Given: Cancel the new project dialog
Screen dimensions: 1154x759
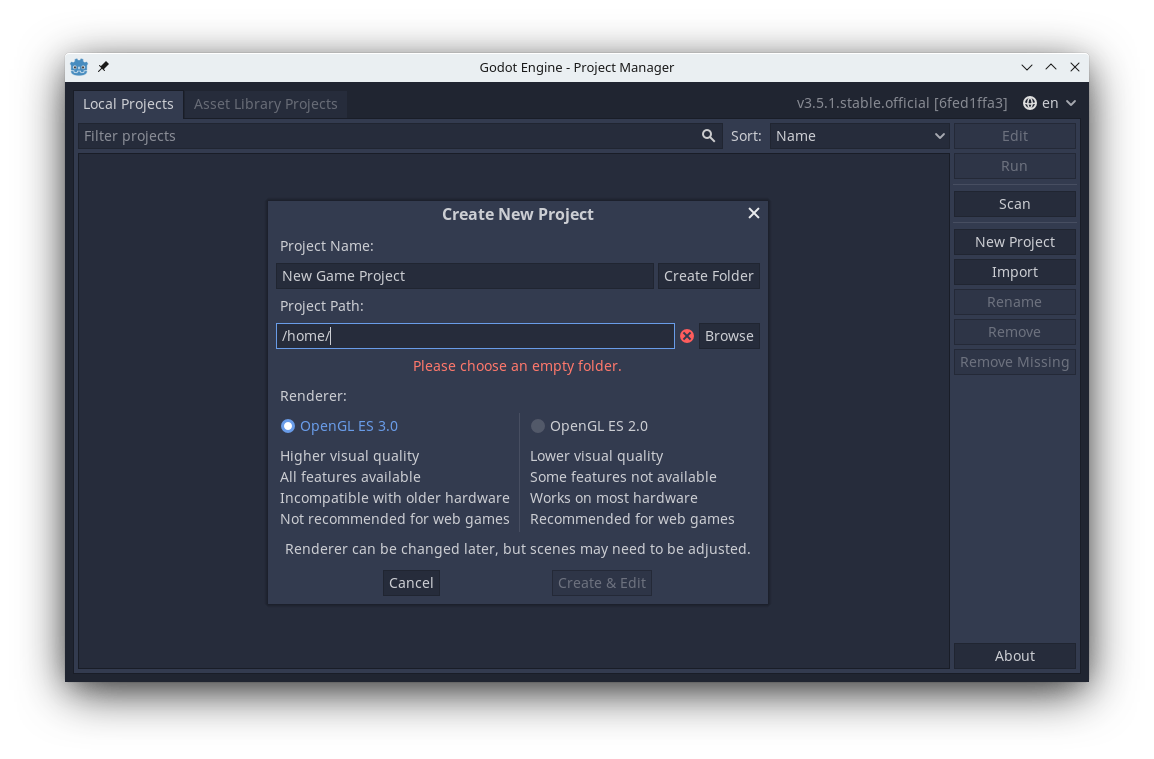Looking at the screenshot, I should point(411,582).
